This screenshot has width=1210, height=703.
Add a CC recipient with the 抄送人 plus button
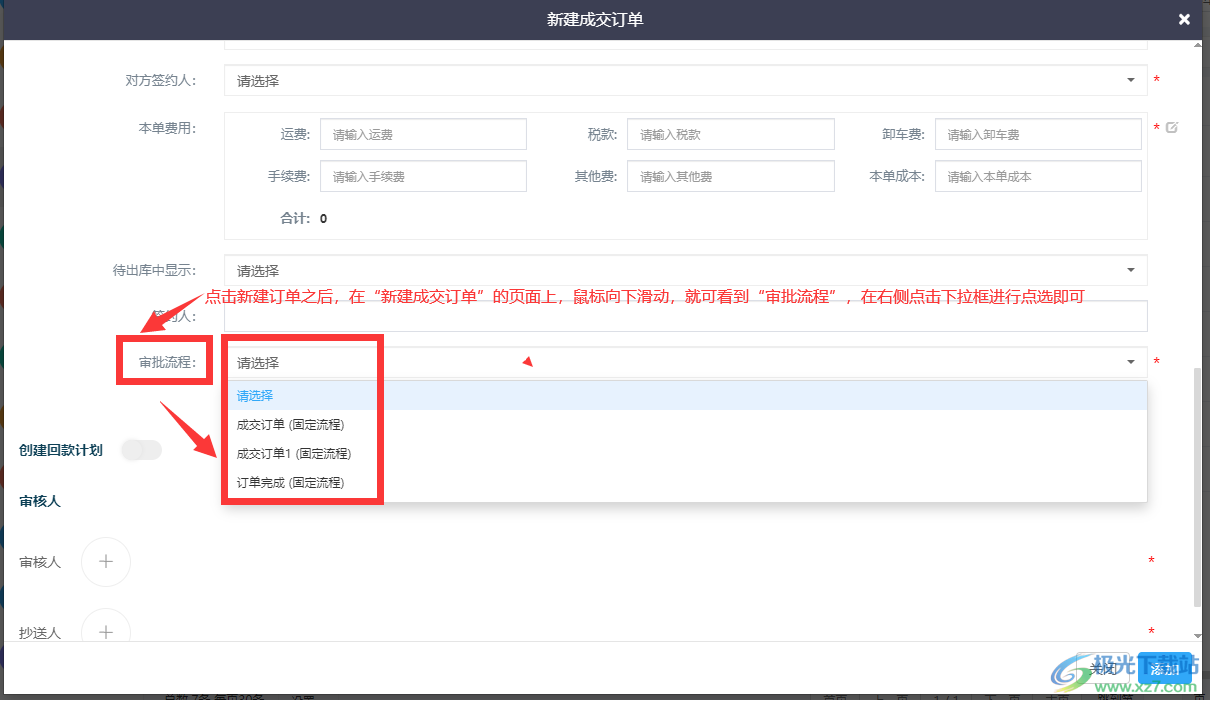coord(106,631)
